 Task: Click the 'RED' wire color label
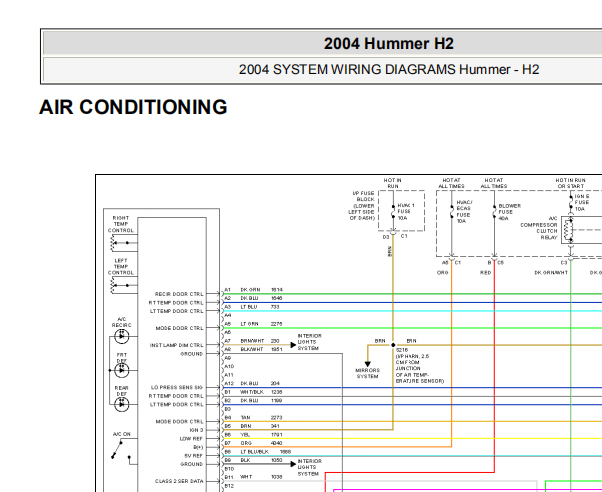pos(485,273)
